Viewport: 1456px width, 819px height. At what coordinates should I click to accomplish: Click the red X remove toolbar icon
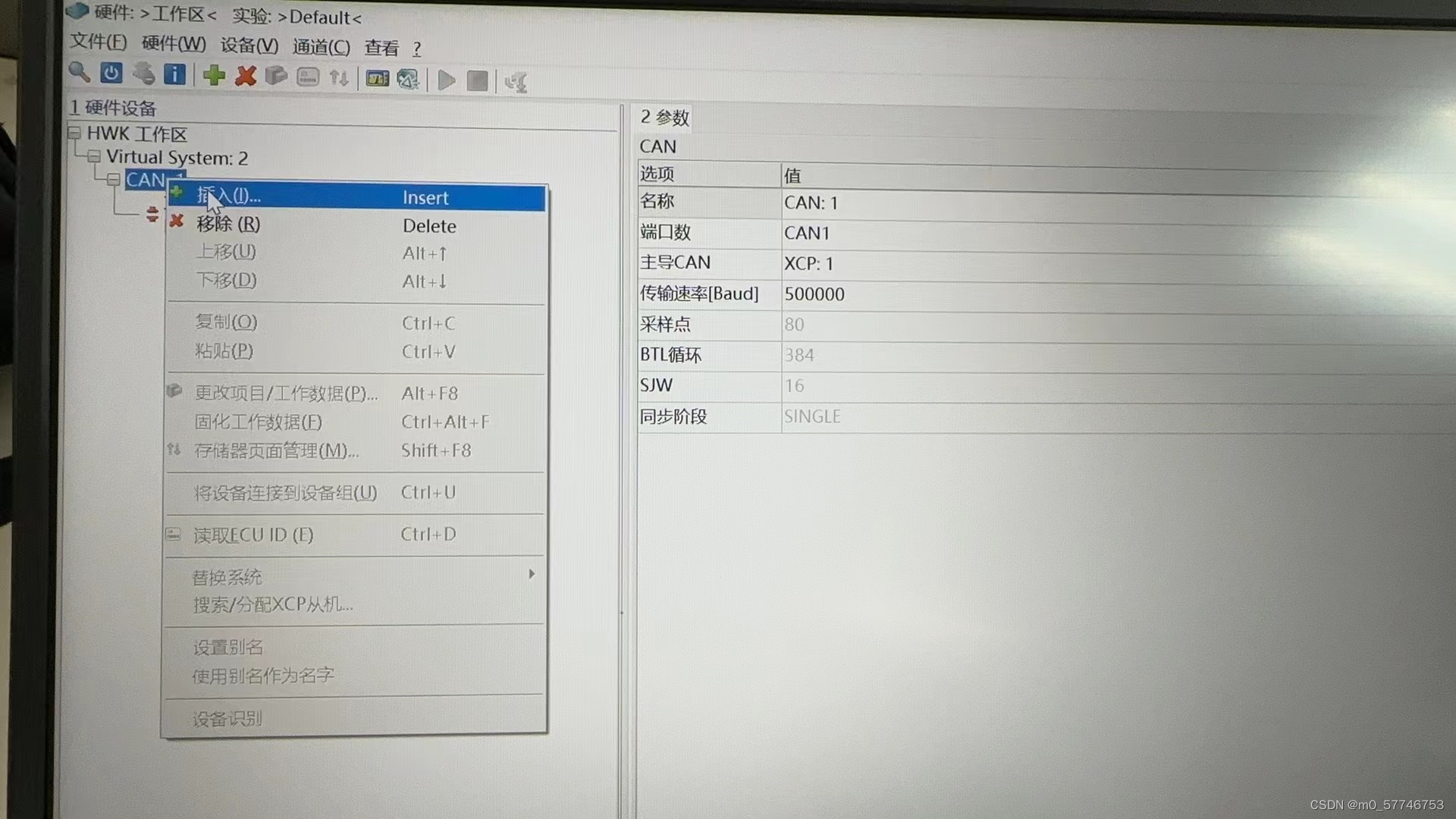245,76
